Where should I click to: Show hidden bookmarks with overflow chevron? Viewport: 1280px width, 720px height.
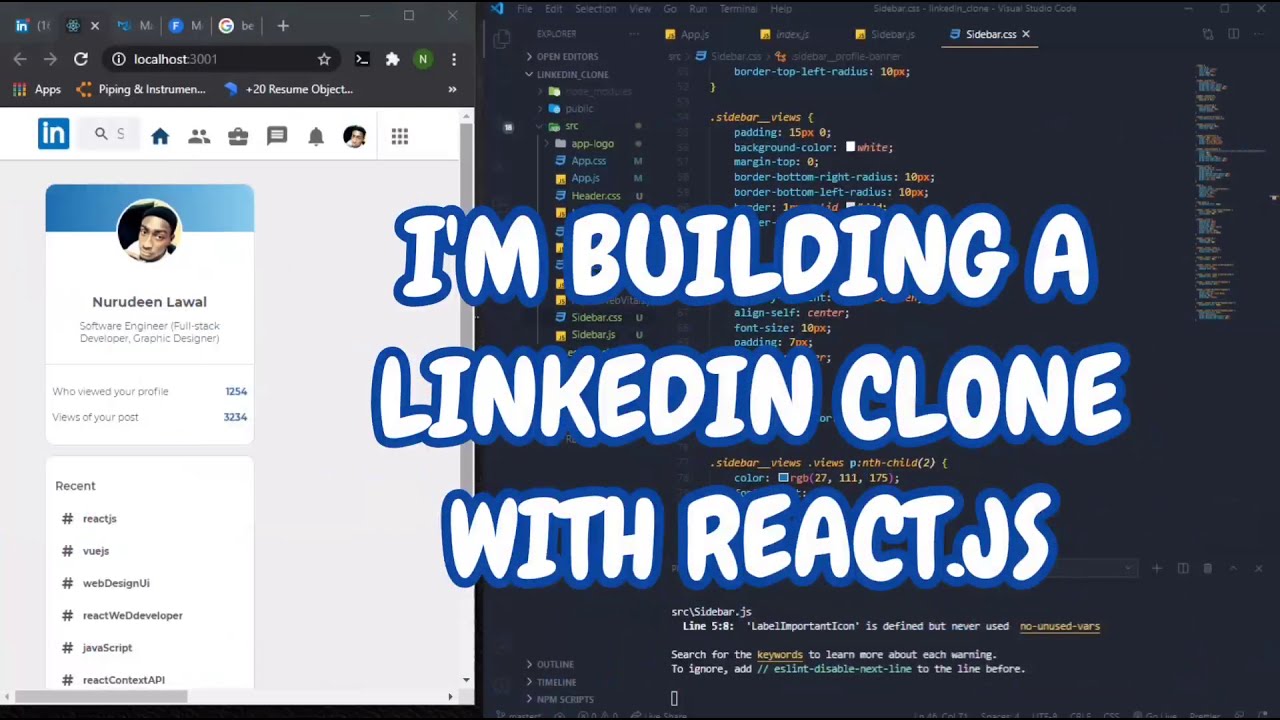coord(452,89)
